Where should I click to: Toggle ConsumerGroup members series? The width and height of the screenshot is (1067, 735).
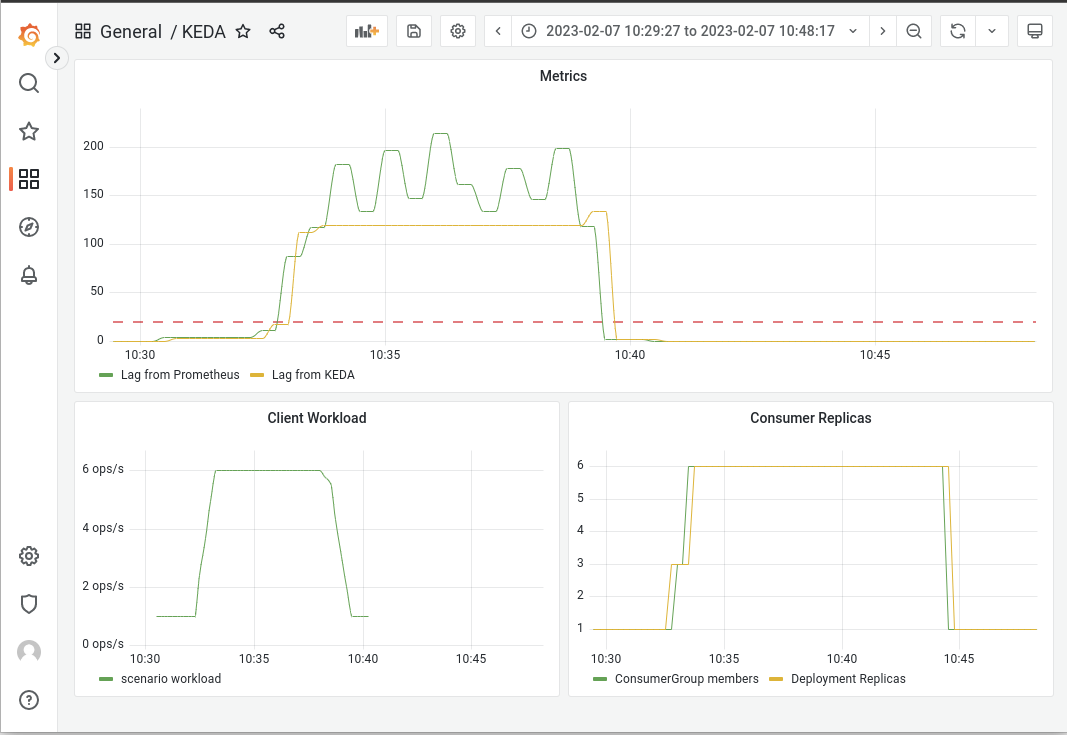687,679
